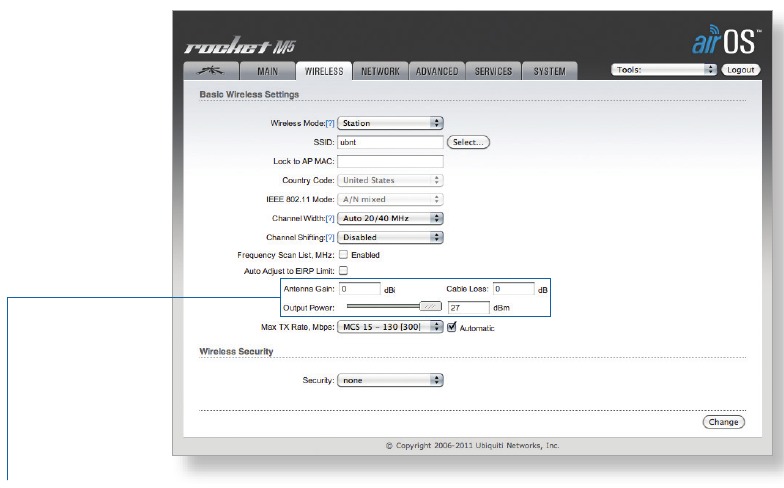Screen dimensions: 784x488
Task: Open the Tools dropdown
Action: (664, 70)
